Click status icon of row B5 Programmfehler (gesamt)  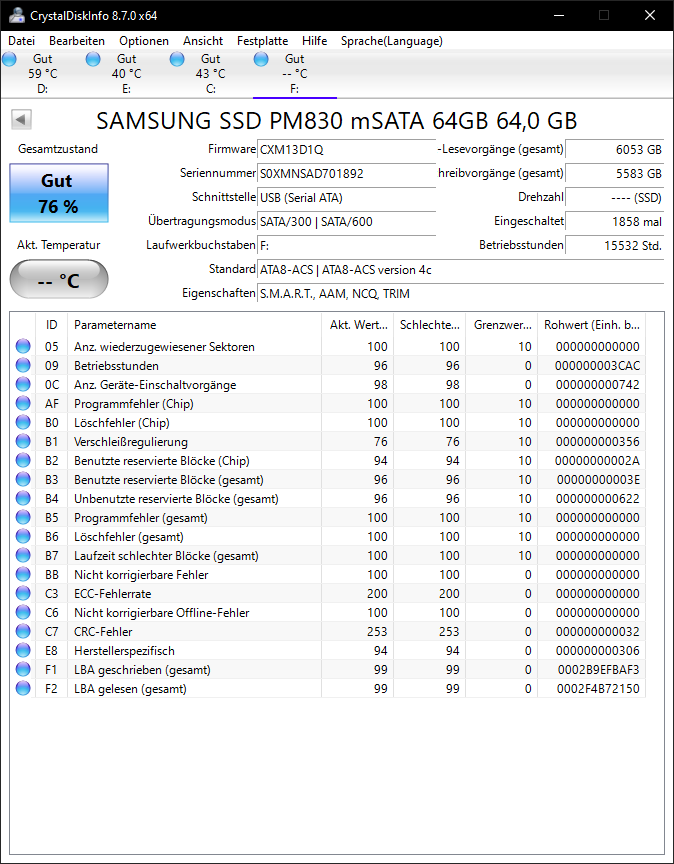(x=23, y=517)
